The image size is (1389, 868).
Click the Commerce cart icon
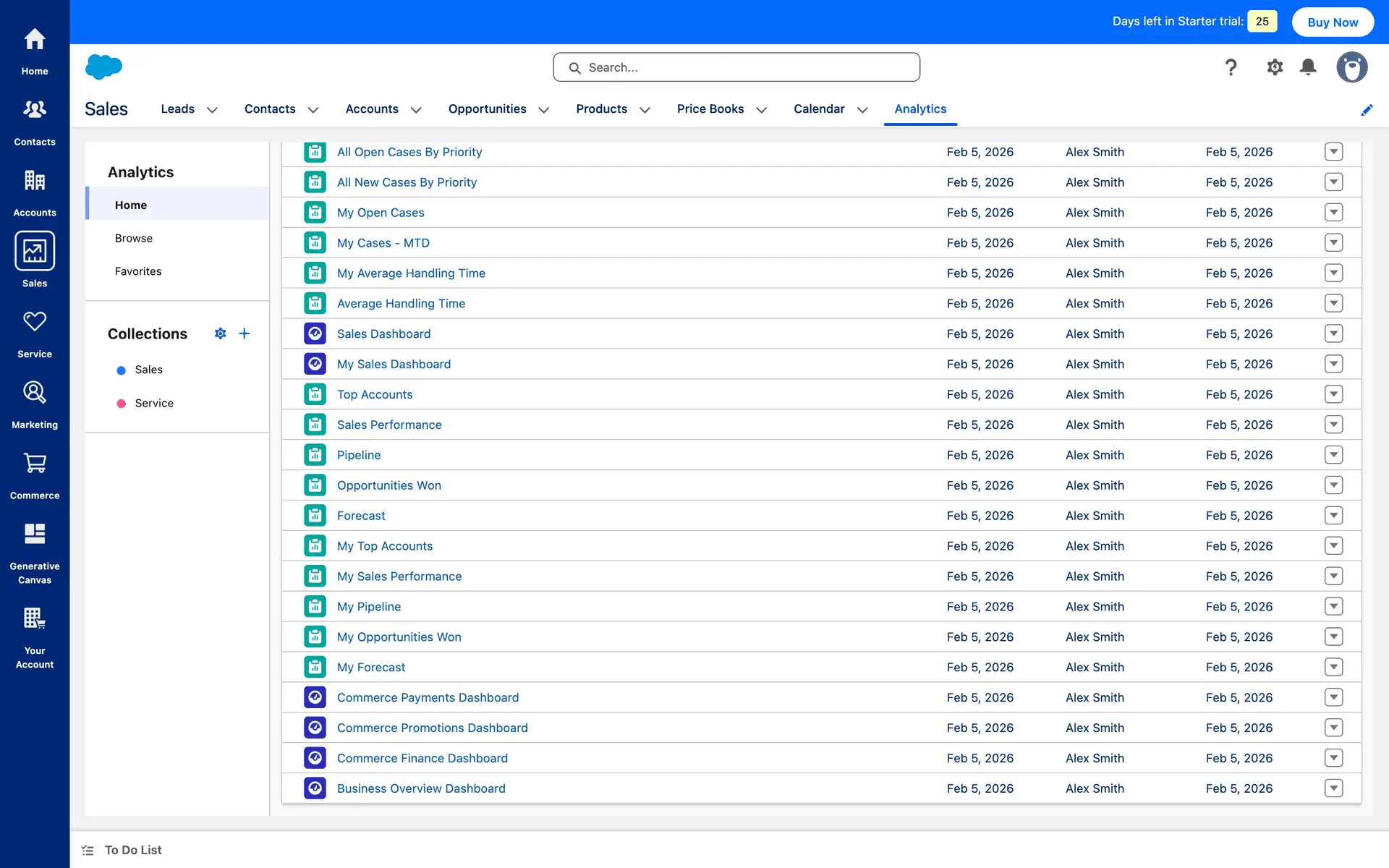(x=35, y=463)
